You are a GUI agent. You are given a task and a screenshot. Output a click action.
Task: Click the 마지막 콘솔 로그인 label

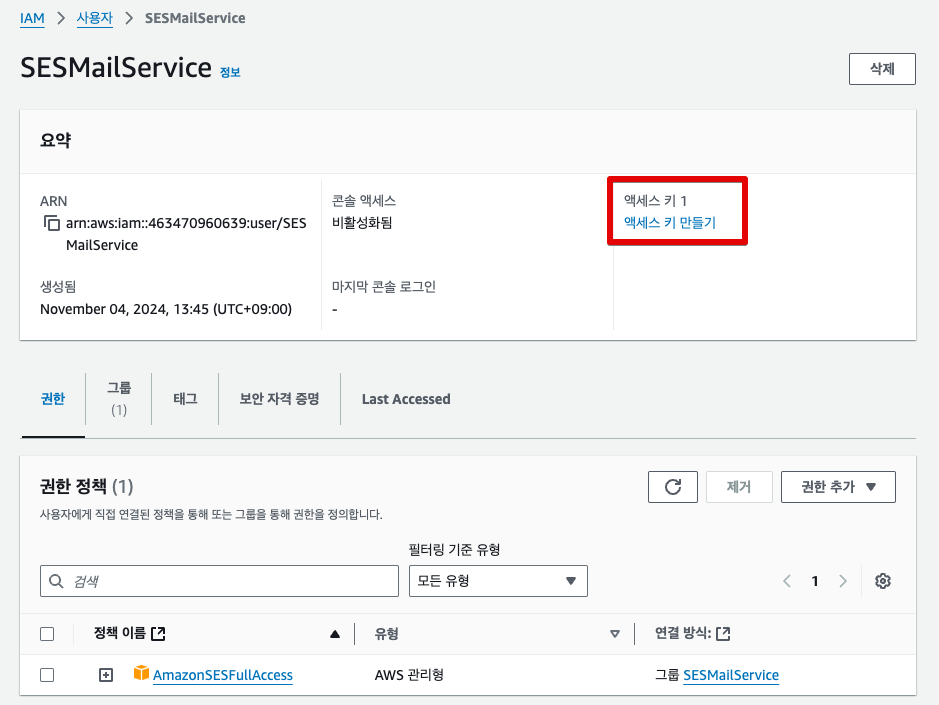click(384, 287)
